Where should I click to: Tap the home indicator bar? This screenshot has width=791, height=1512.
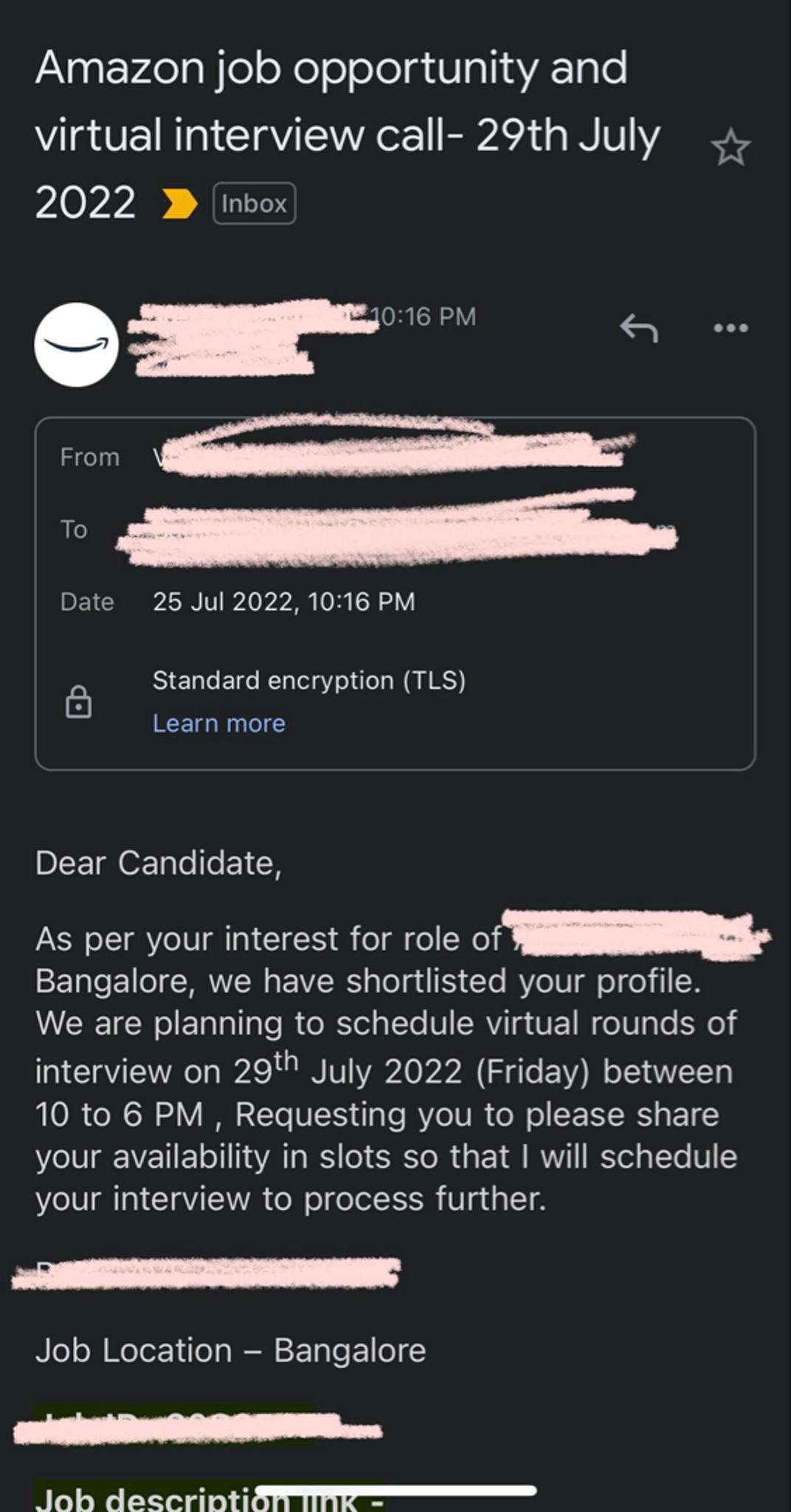coord(395,1491)
